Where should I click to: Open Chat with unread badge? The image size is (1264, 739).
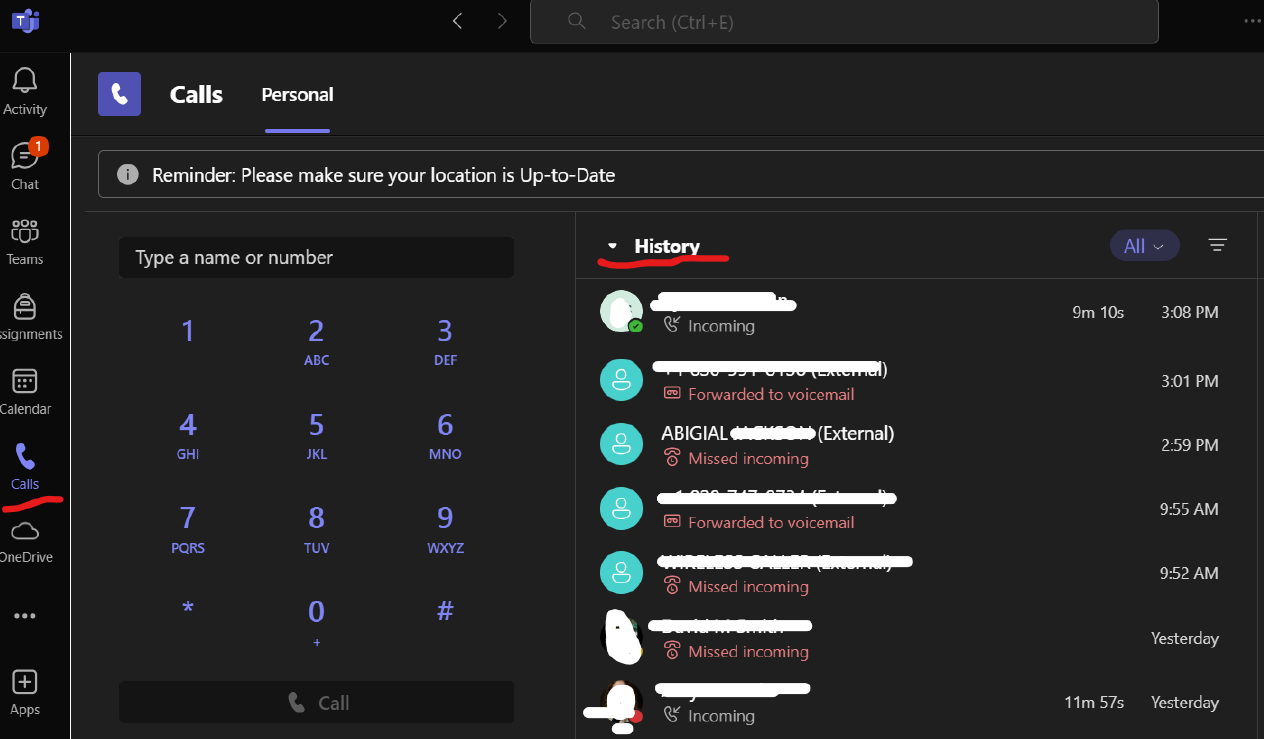(x=25, y=166)
